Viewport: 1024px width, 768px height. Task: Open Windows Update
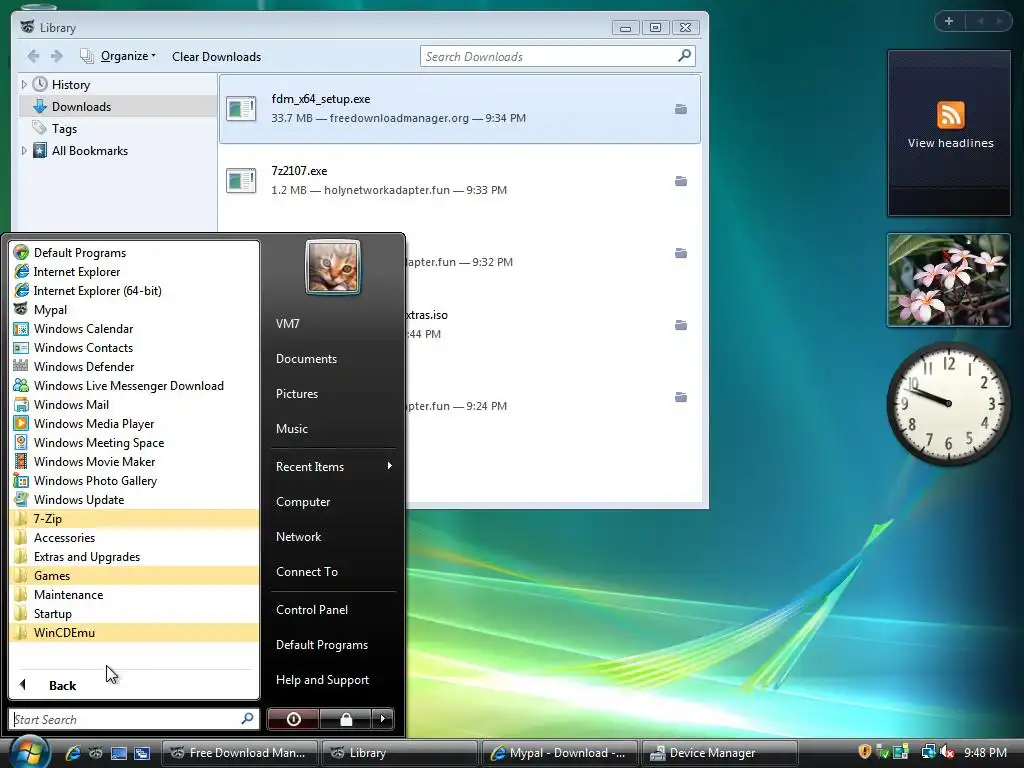pos(135,499)
